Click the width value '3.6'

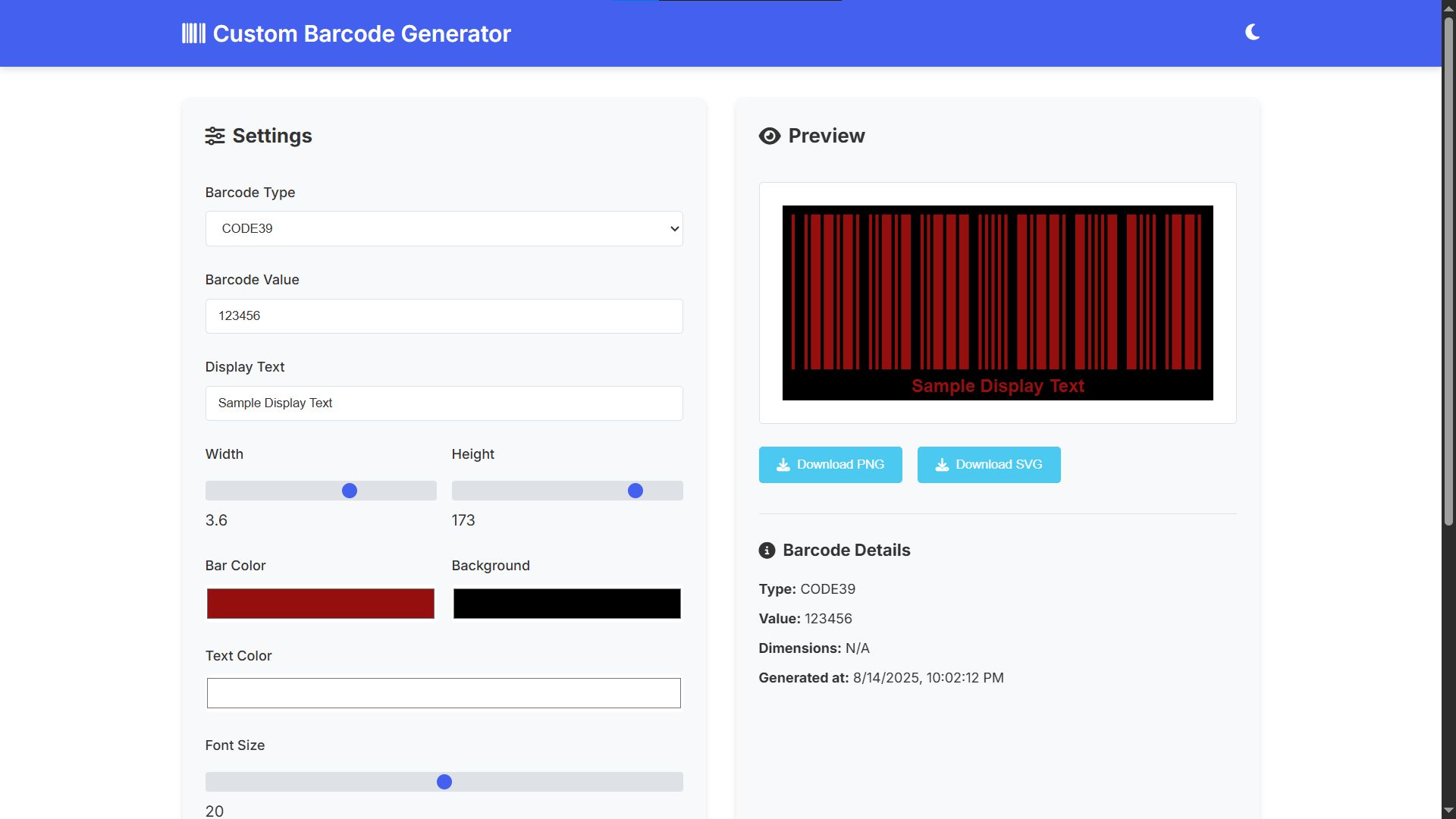coord(216,520)
